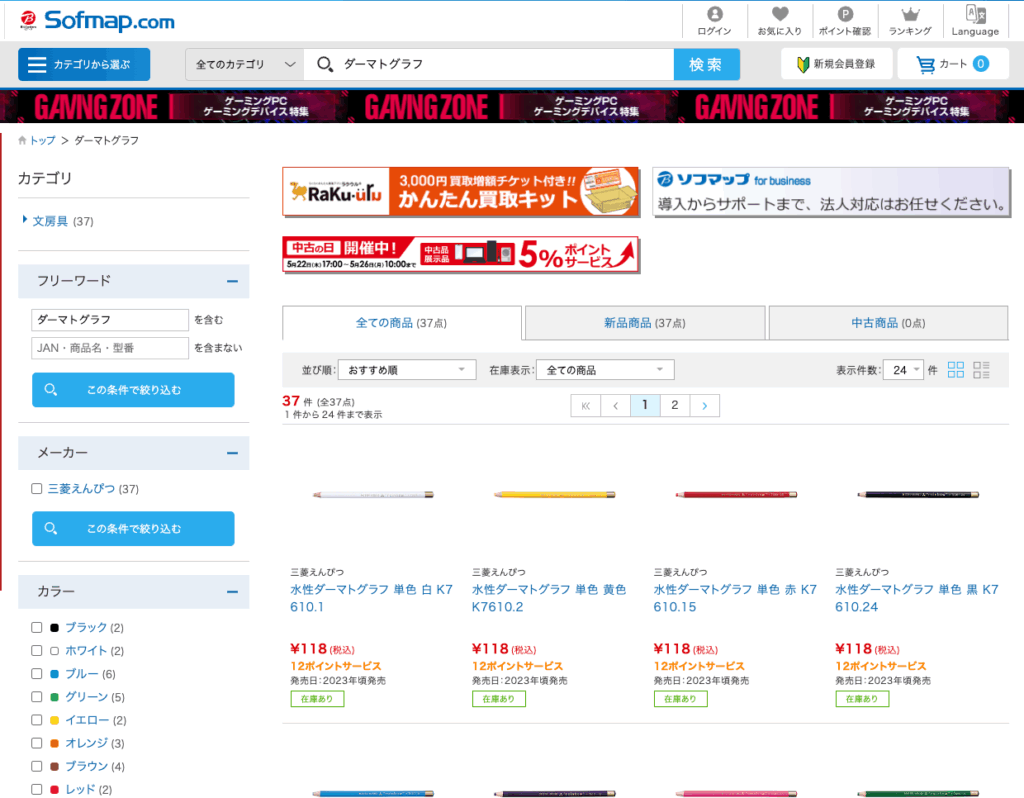
Task: Click the yellow pencil product thumbnail
Action: coord(554,494)
